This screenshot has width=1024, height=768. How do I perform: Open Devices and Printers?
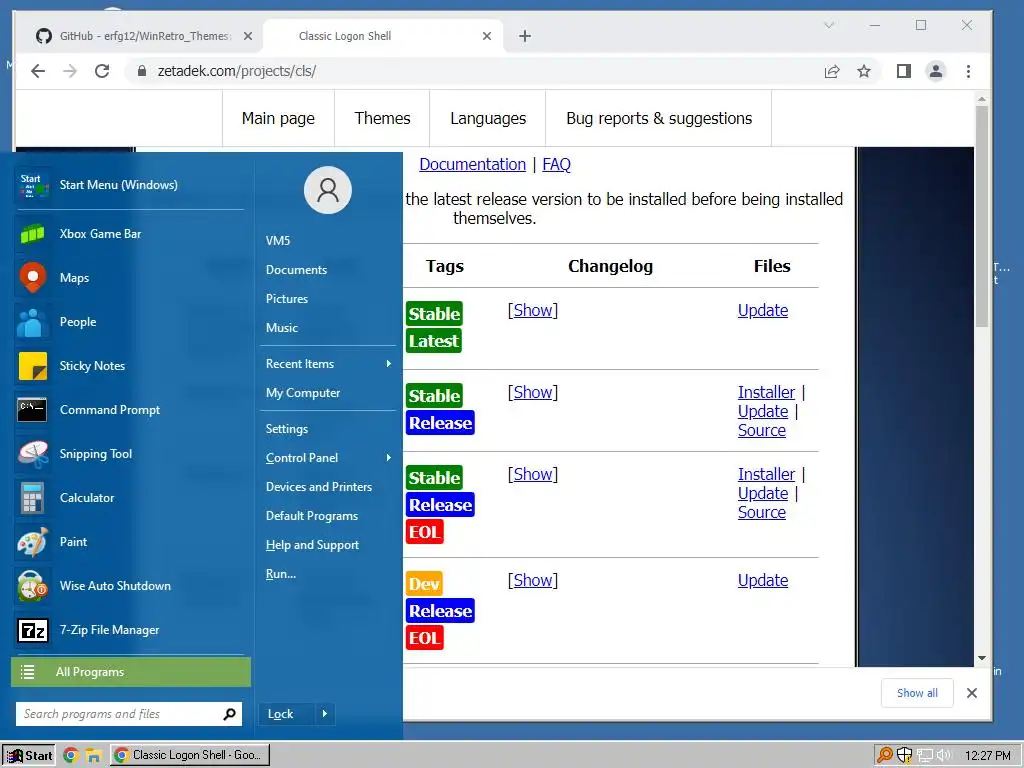coord(319,487)
